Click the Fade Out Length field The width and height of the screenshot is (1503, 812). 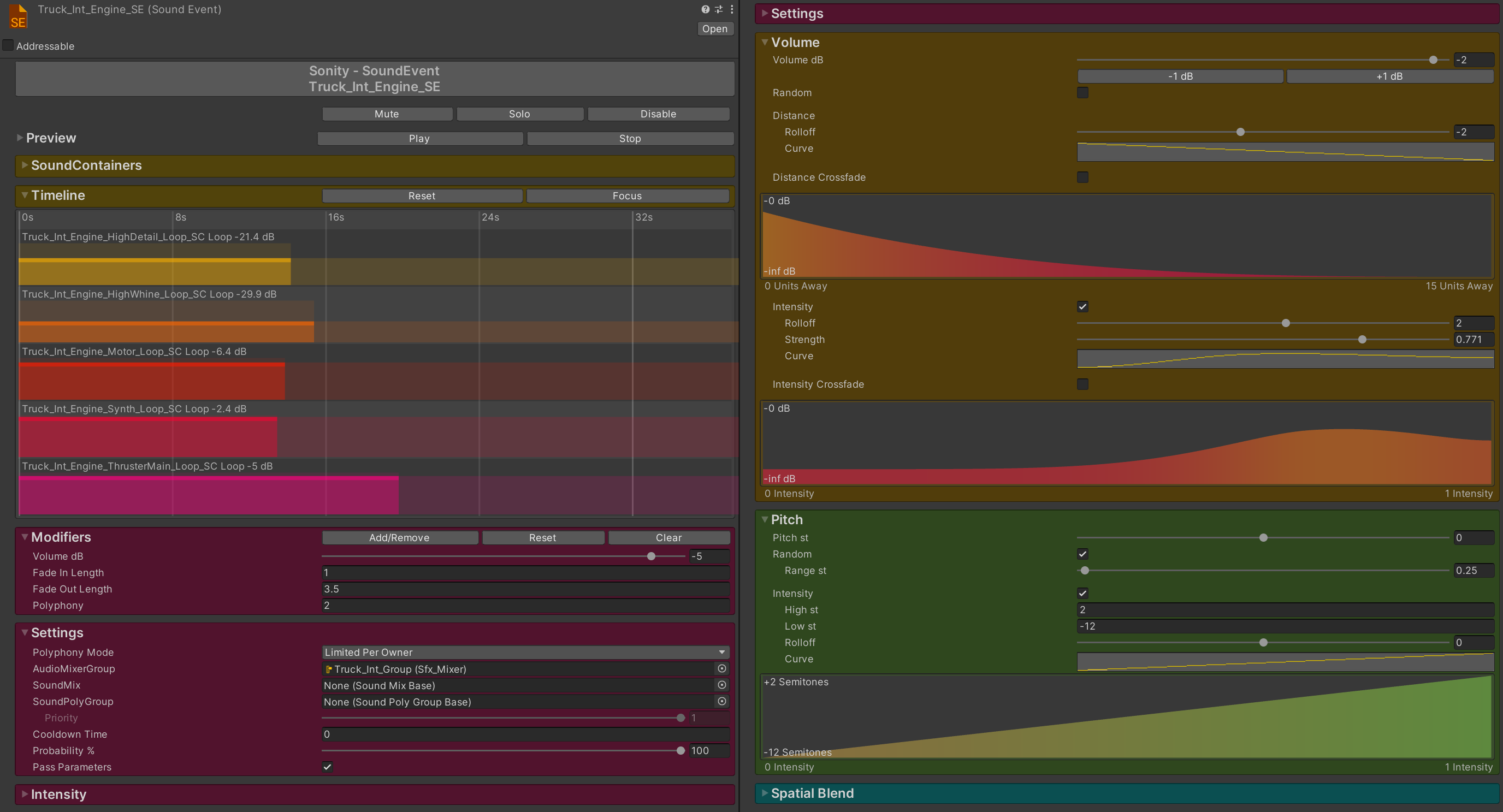pyautogui.click(x=525, y=589)
